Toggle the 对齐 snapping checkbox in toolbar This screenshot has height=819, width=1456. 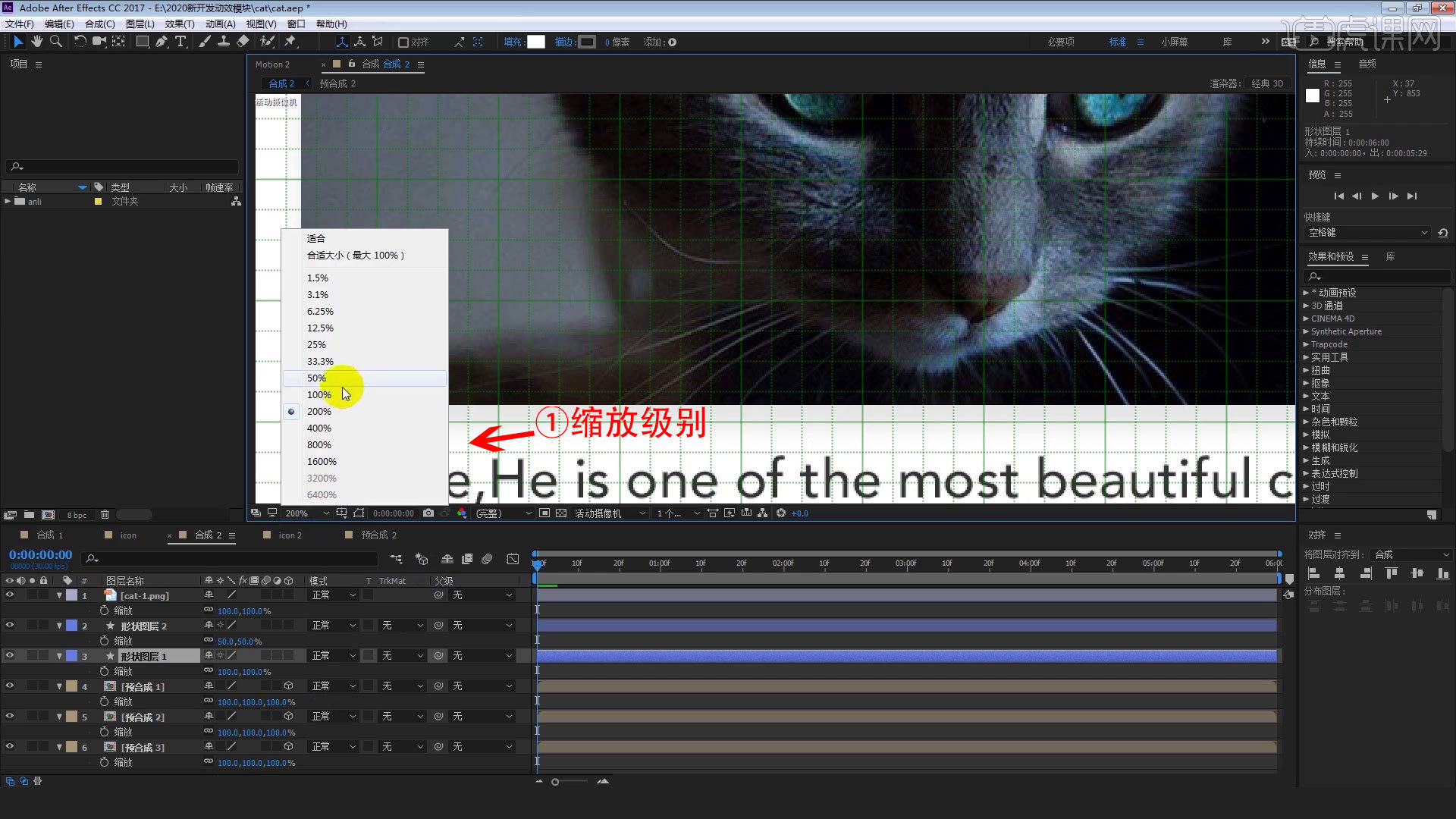click(403, 42)
